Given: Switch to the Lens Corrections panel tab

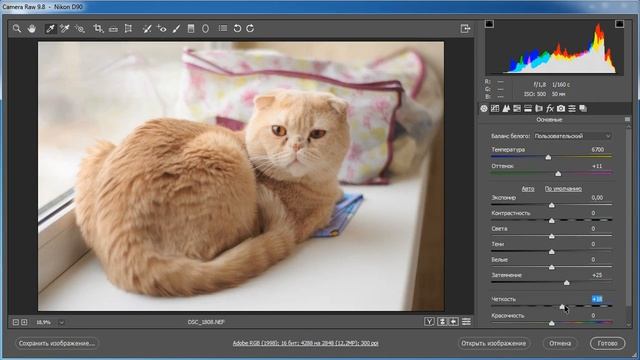Looking at the screenshot, I should 539,109.
